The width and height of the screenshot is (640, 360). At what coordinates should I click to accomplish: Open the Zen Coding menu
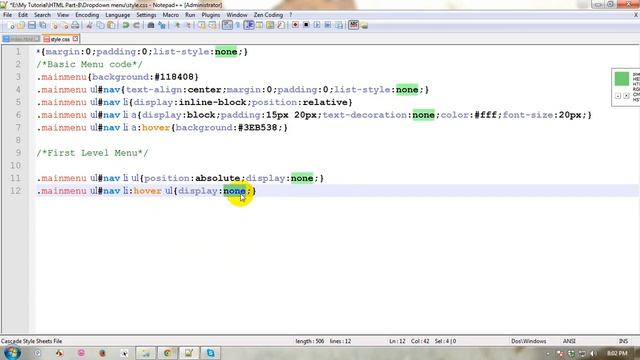268,15
